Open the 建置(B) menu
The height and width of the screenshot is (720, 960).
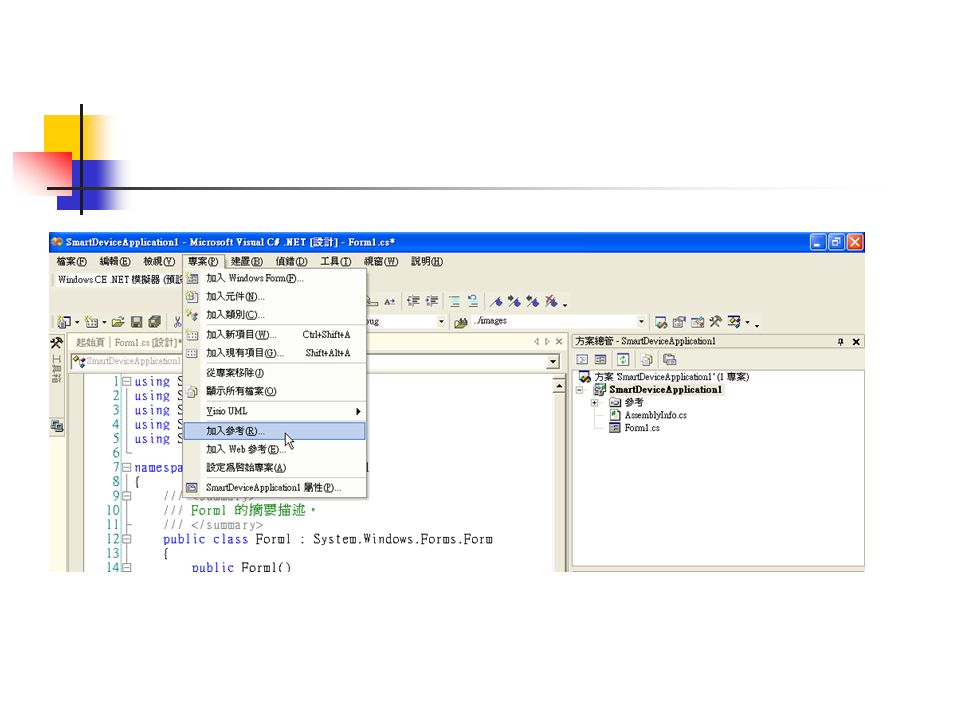(x=247, y=261)
